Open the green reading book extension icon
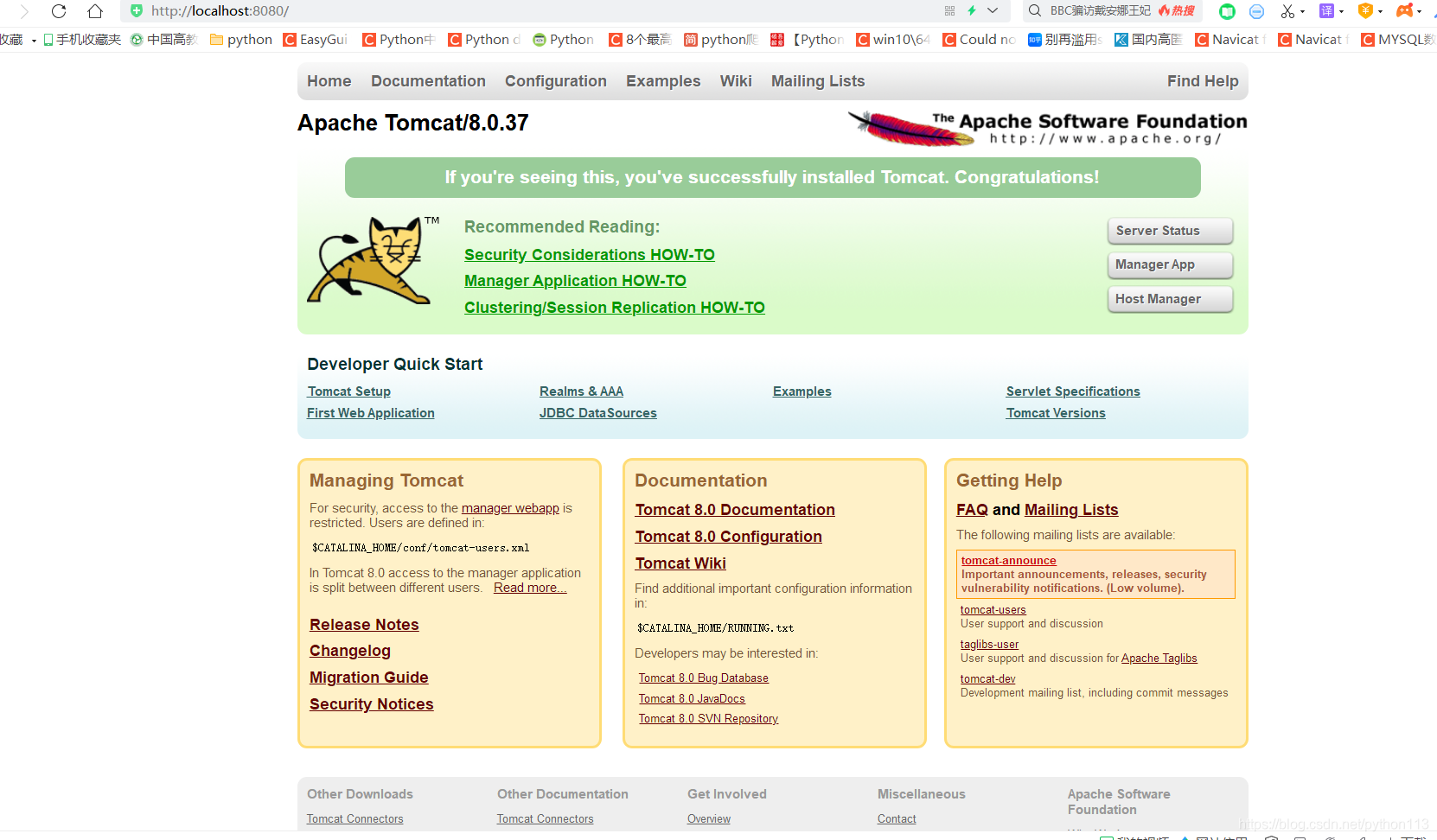This screenshot has height=840, width=1437. (1227, 11)
